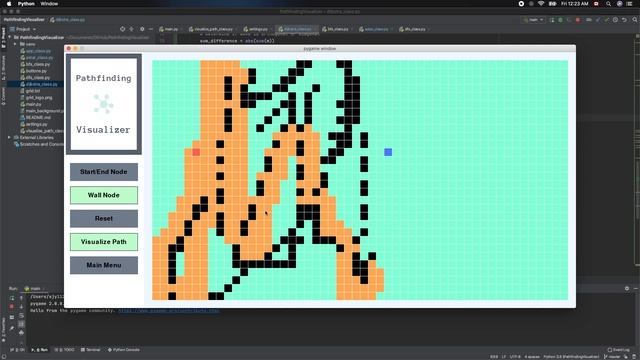Click the print icon in Run console
Image resolution: width=640 pixels, height=360 pixels.
[x=22, y=333]
